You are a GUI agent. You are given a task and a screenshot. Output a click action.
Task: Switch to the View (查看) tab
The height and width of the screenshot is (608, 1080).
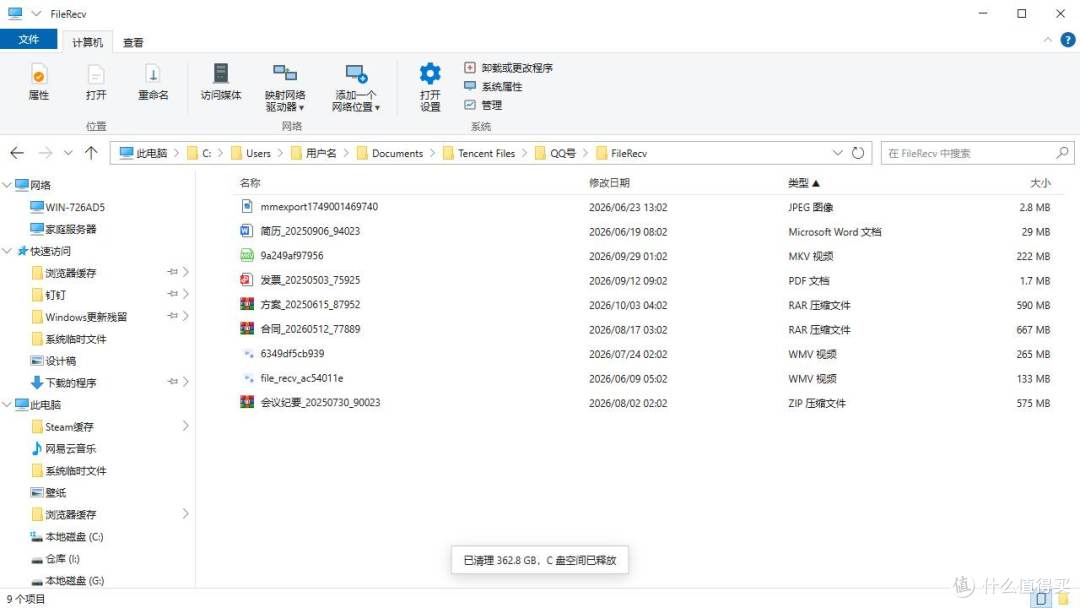pyautogui.click(x=133, y=42)
